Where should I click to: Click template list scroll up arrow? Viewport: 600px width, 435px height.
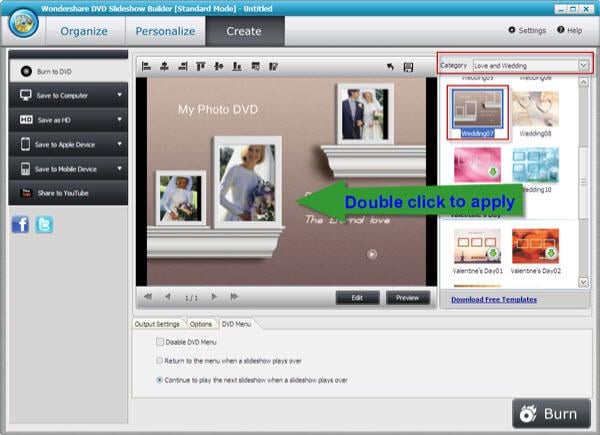[583, 82]
